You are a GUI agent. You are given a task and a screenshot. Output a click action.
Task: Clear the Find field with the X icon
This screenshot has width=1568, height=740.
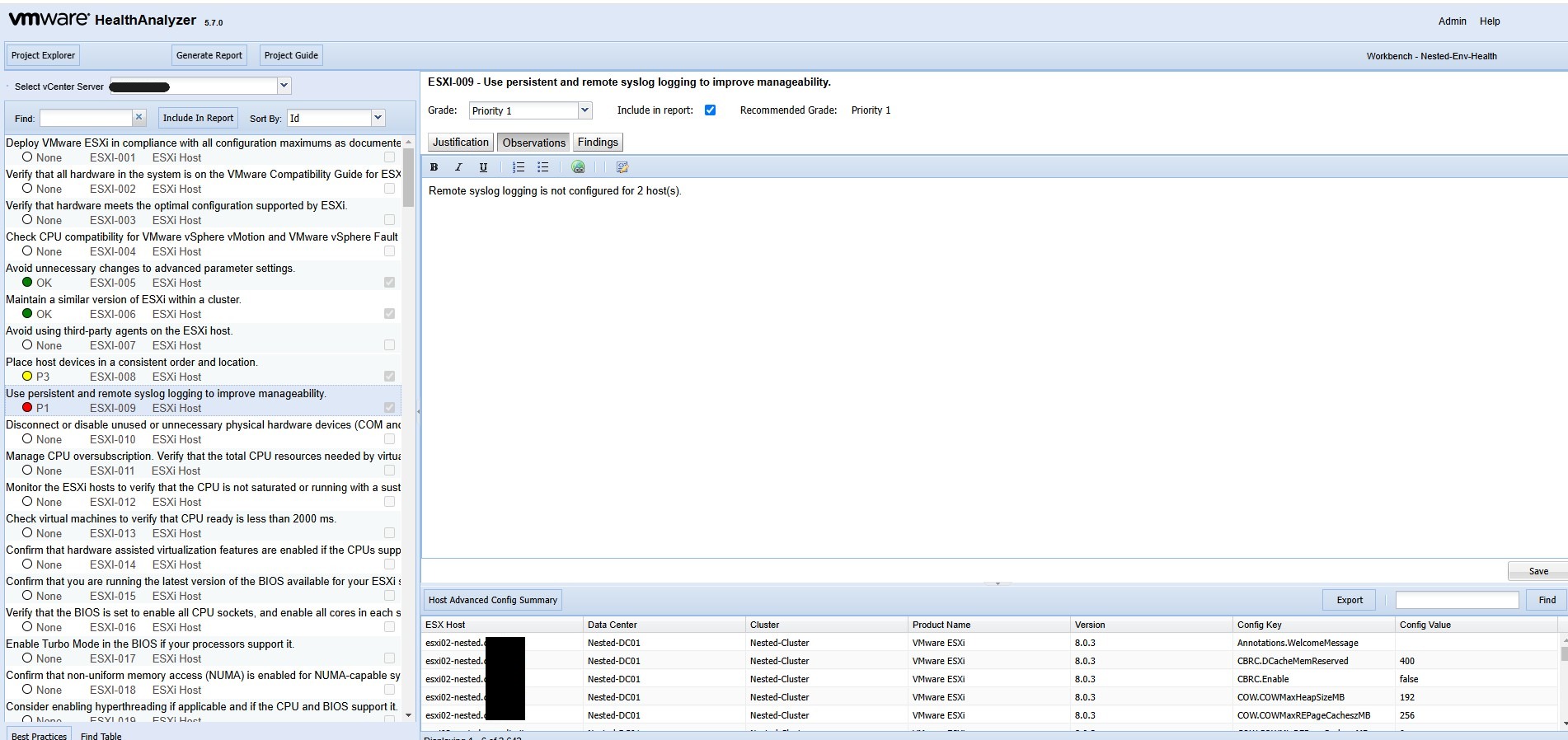tap(139, 117)
